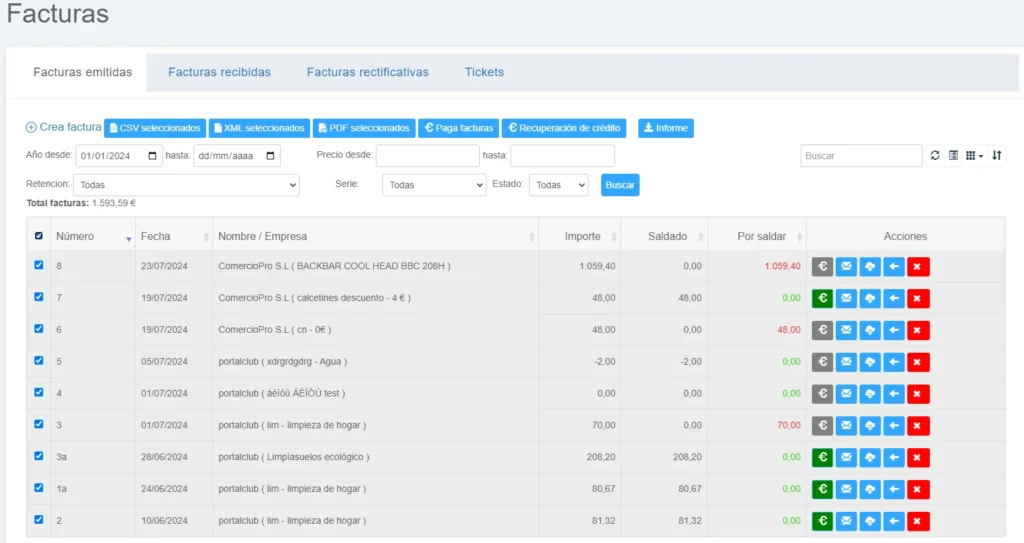Viewport: 1024px width, 543px height.
Task: Uncheck the checkbox for invoice 2
Action: point(39,519)
